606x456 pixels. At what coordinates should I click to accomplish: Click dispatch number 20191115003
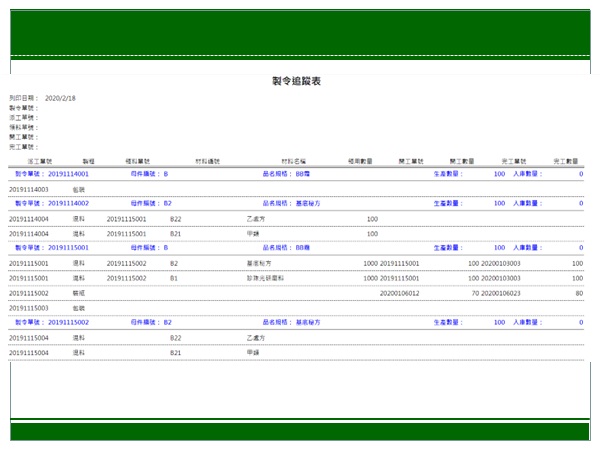click(29, 308)
